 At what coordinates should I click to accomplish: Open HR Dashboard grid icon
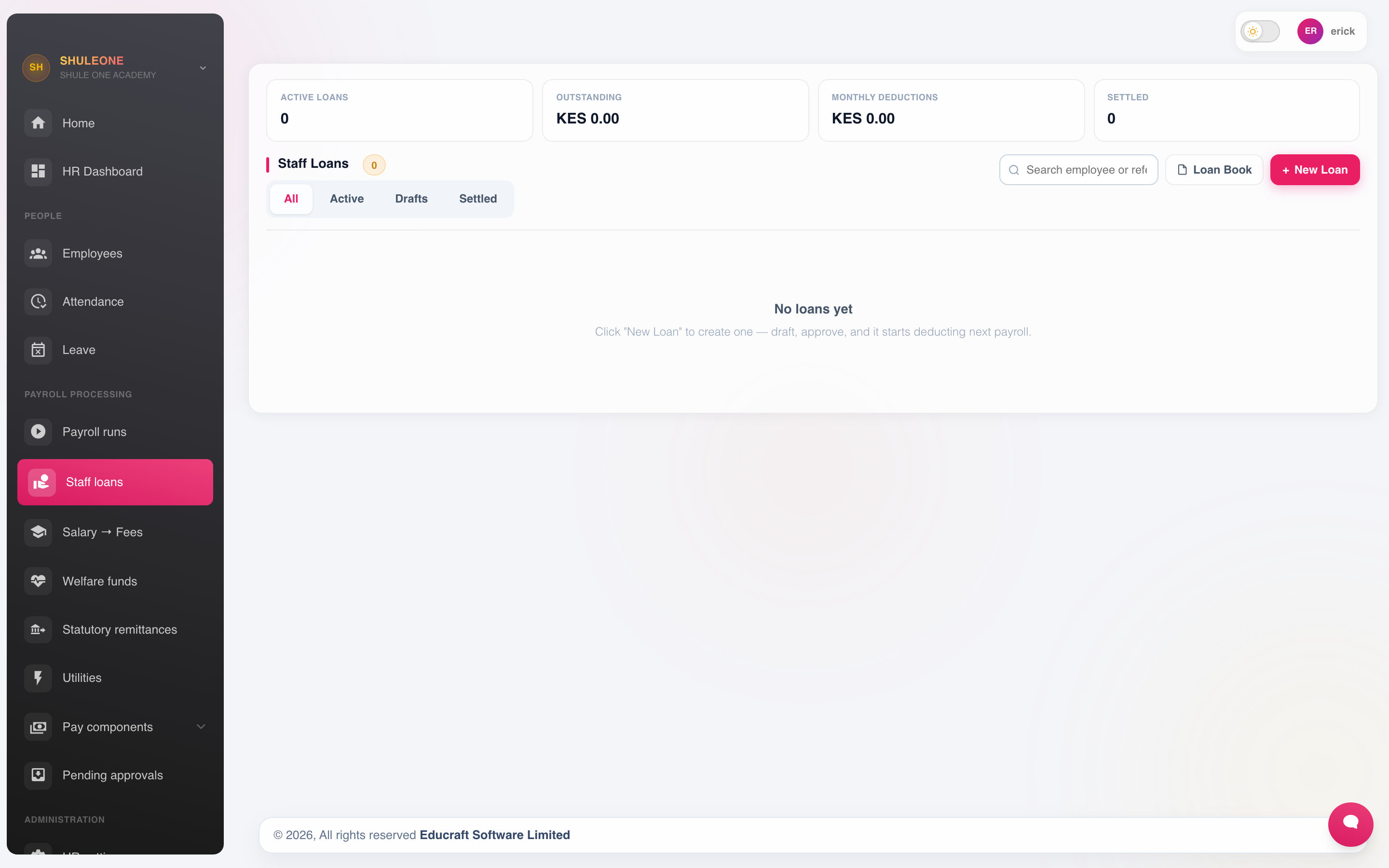pyautogui.click(x=38, y=171)
